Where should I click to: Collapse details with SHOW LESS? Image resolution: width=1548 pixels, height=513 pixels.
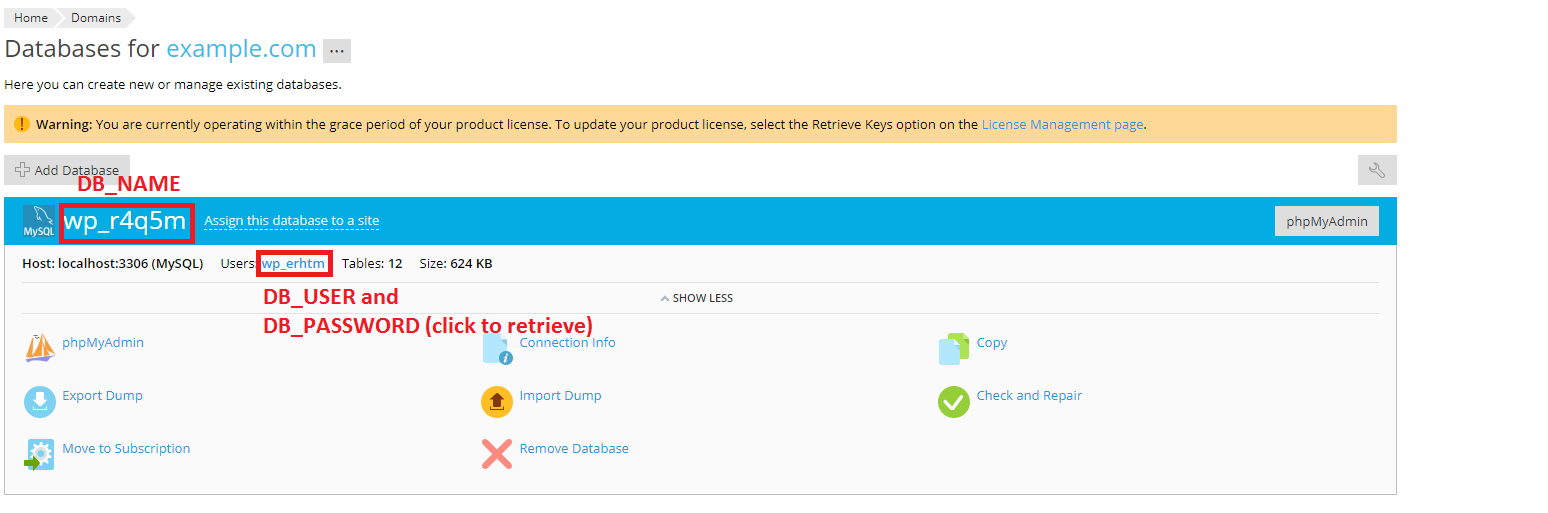[697, 298]
